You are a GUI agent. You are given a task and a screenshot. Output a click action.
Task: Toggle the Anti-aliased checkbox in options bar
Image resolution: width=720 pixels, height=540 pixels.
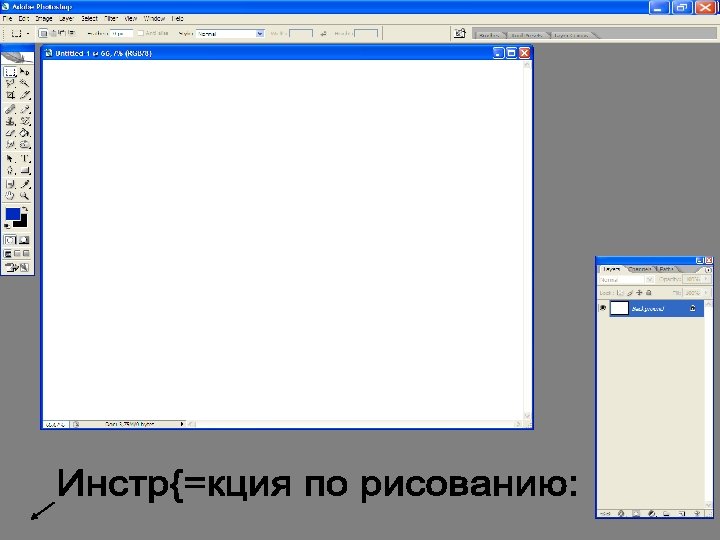pos(141,33)
